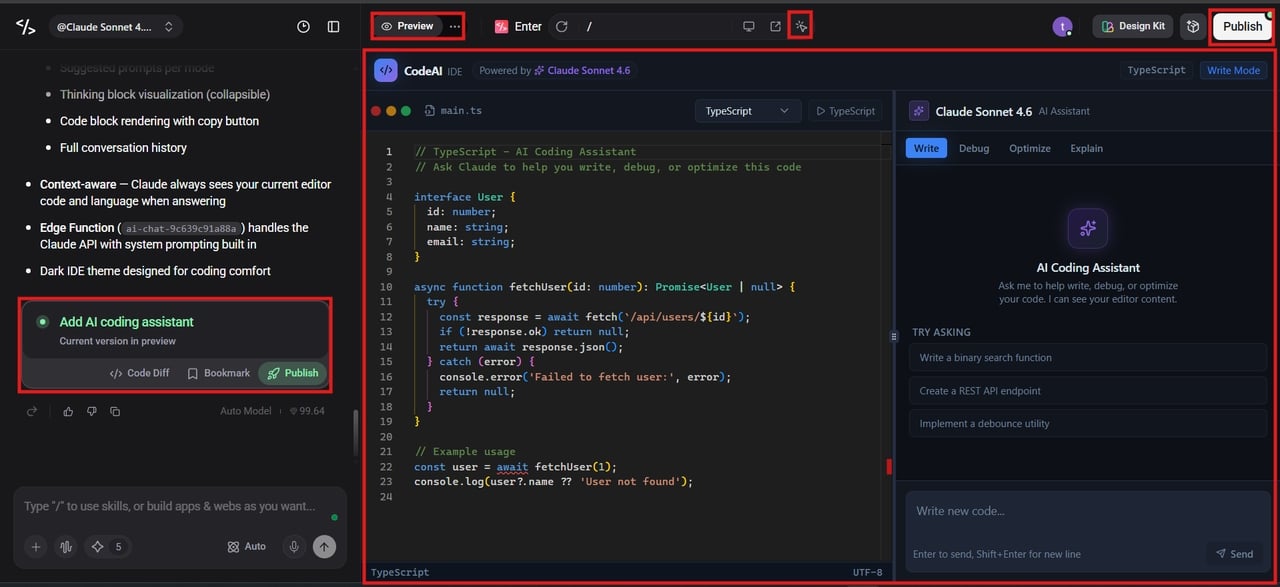
Task: Submit prompt with up-arrow button
Action: [324, 547]
